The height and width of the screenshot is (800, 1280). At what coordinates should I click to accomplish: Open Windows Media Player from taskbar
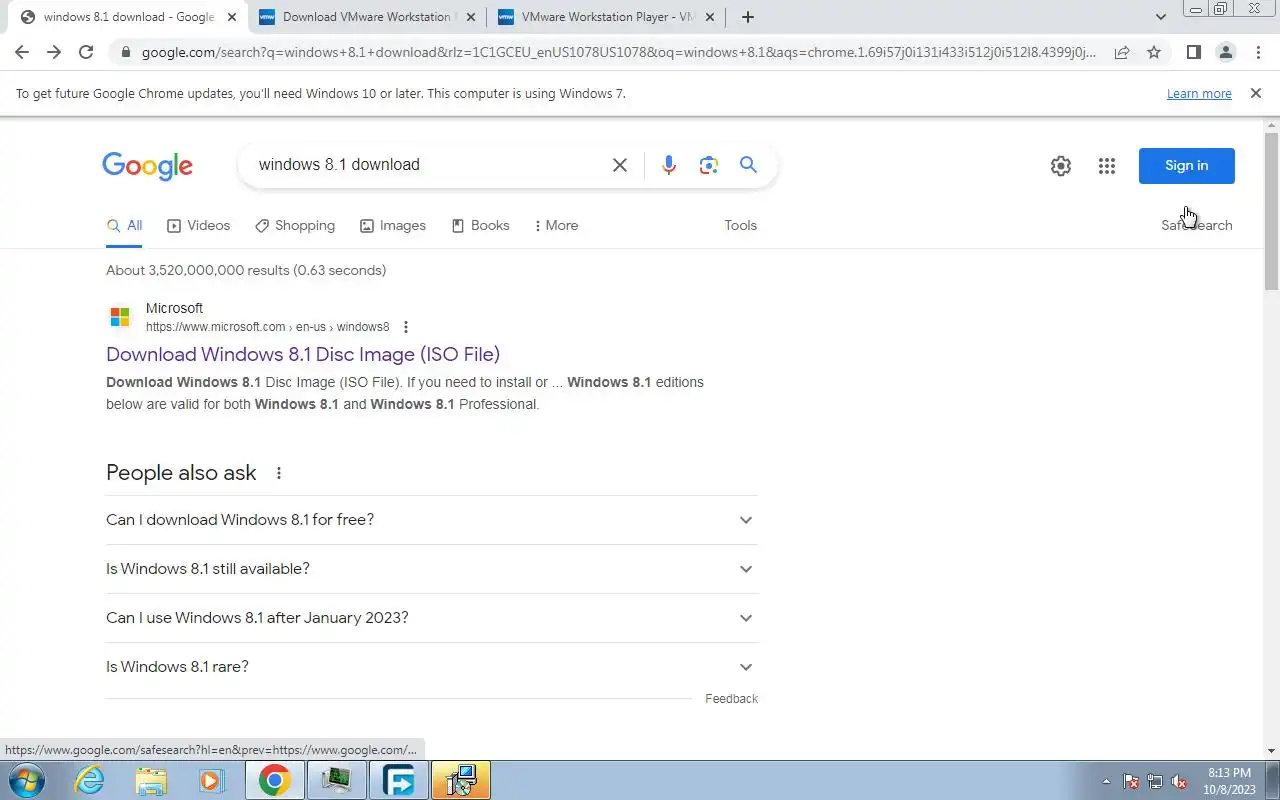pos(212,781)
